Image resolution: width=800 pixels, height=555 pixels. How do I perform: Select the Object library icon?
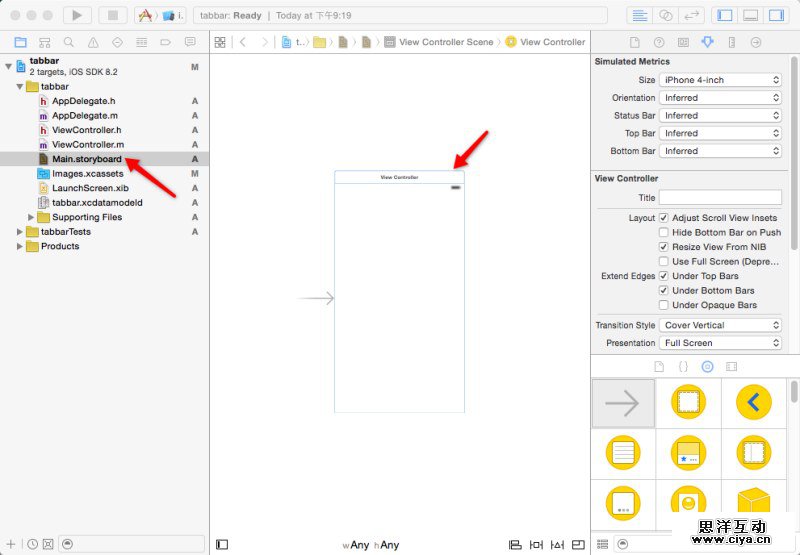pos(707,367)
